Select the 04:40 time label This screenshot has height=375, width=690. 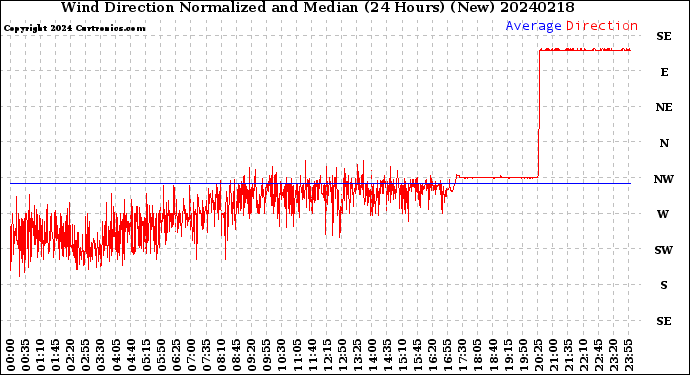(x=131, y=355)
